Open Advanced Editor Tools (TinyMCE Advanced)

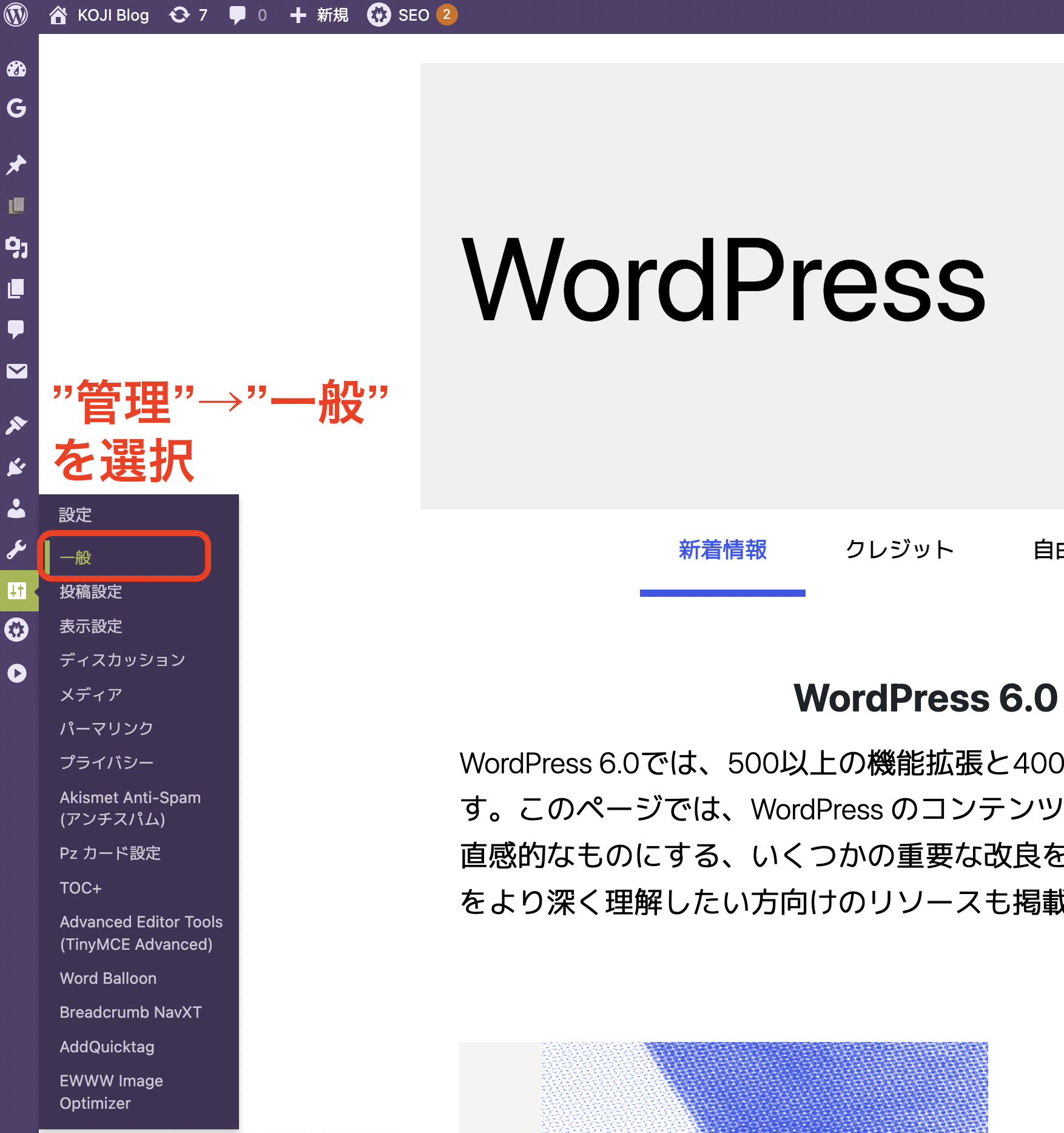pos(141,933)
